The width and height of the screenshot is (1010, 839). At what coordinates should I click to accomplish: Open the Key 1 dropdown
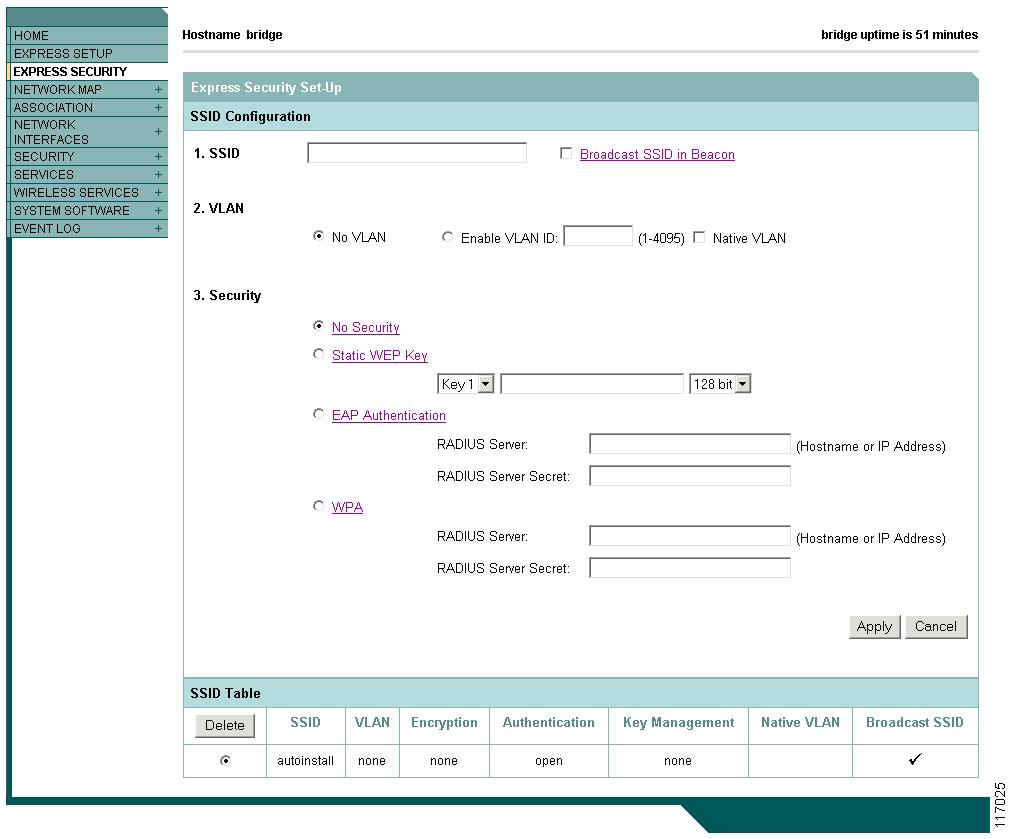(466, 384)
